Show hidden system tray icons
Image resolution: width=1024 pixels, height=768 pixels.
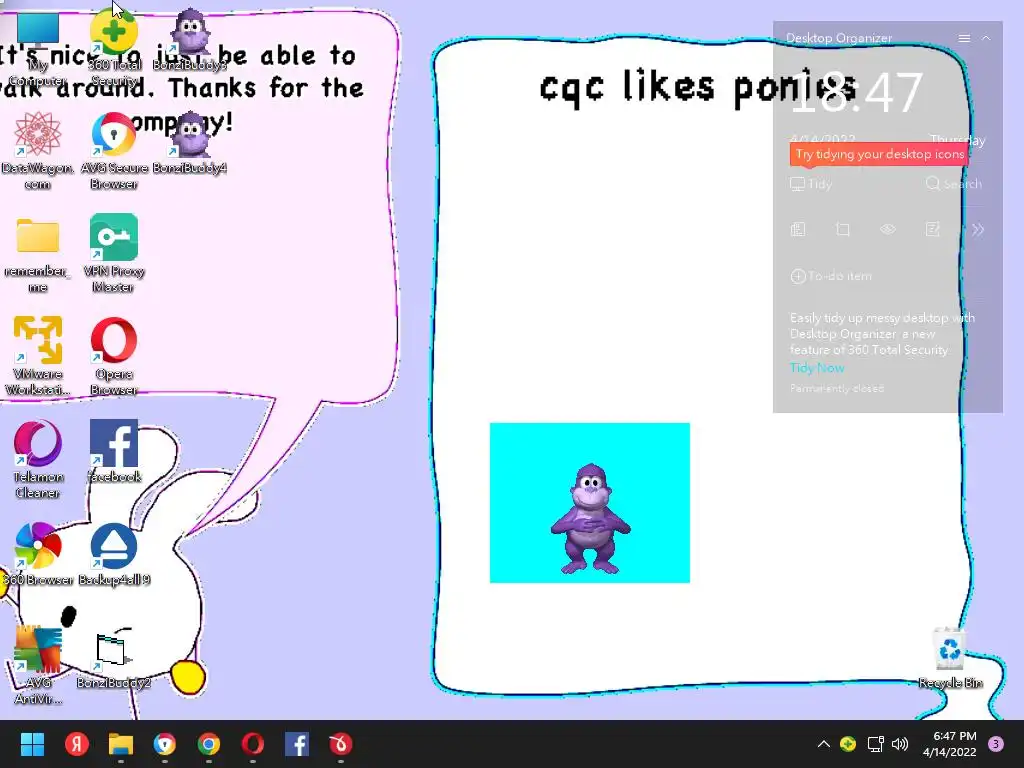tap(824, 744)
